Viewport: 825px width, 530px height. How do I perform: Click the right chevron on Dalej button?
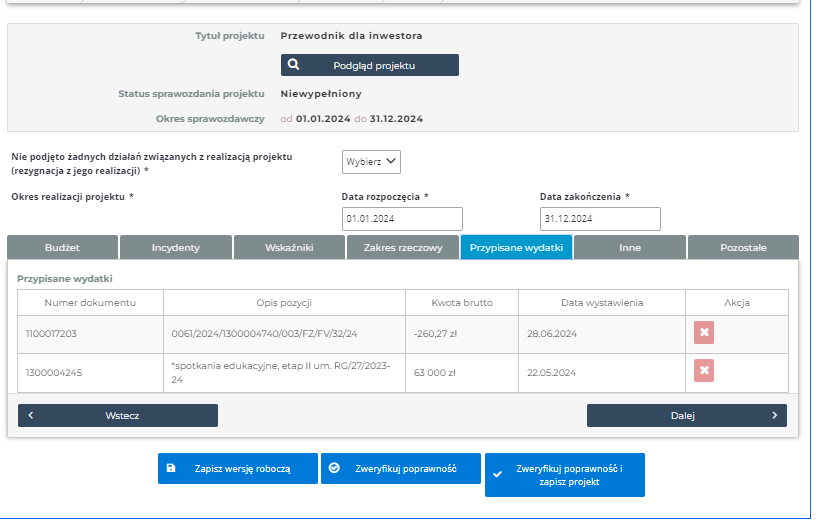click(x=774, y=415)
